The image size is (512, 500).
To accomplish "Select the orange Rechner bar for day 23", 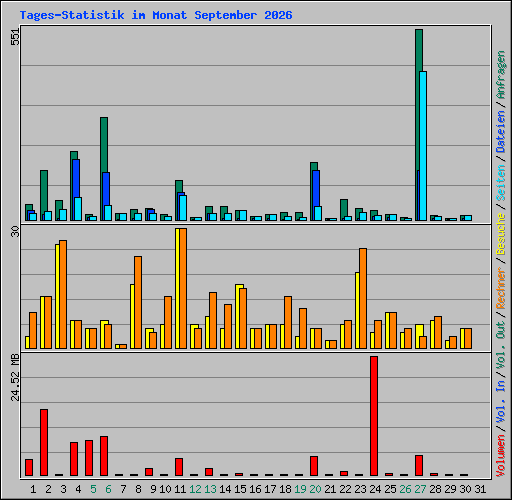I will coord(363,299).
